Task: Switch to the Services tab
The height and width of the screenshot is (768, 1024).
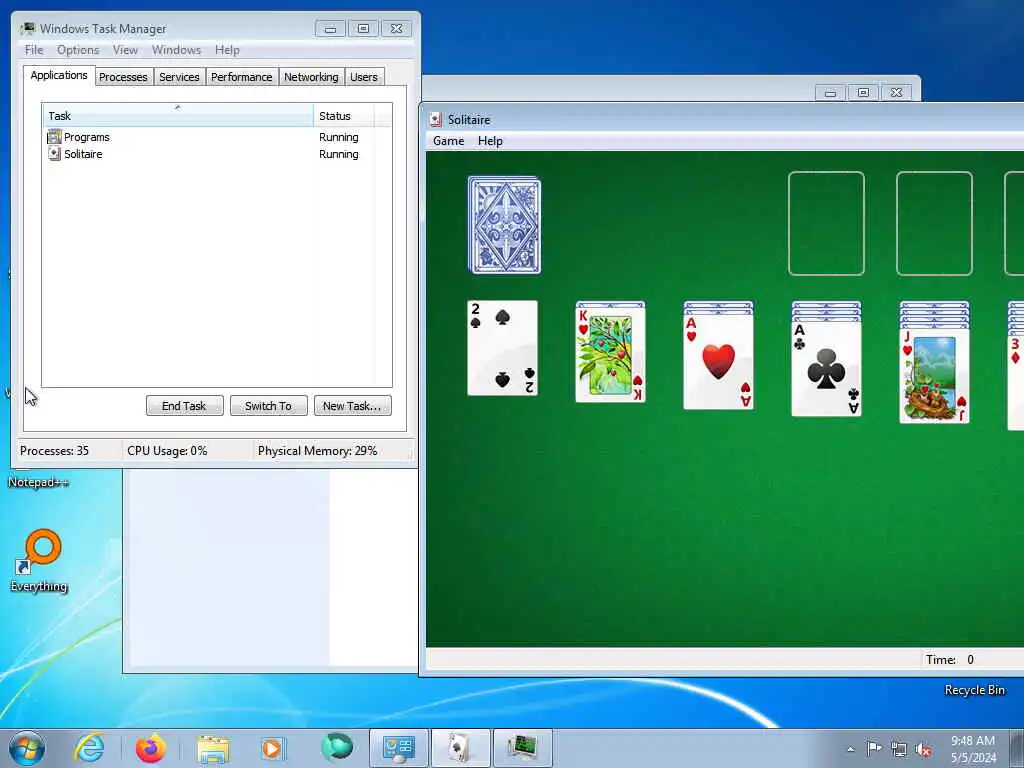Action: pos(180,77)
